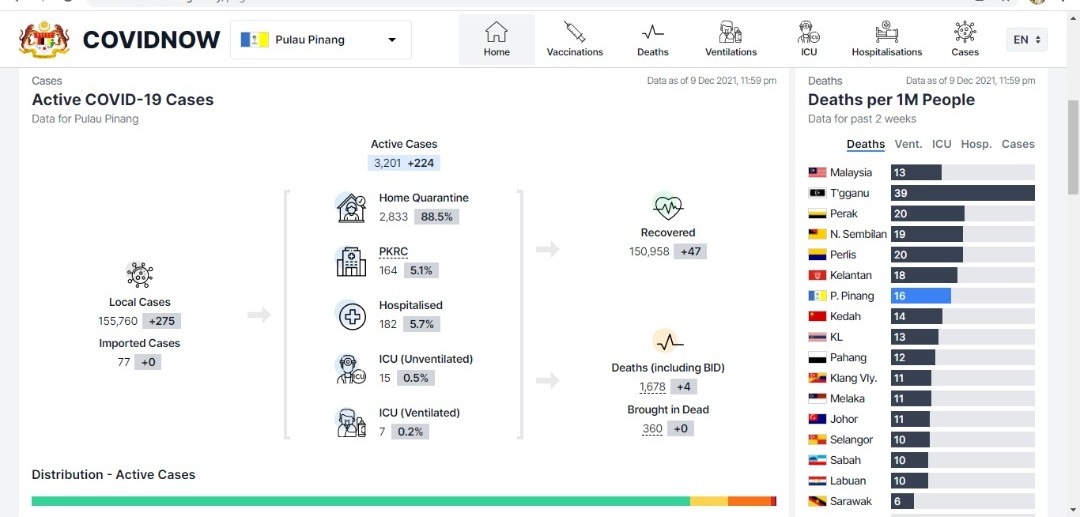The image size is (1080, 517).
Task: Click the Kedah flag icon
Action: (817, 317)
